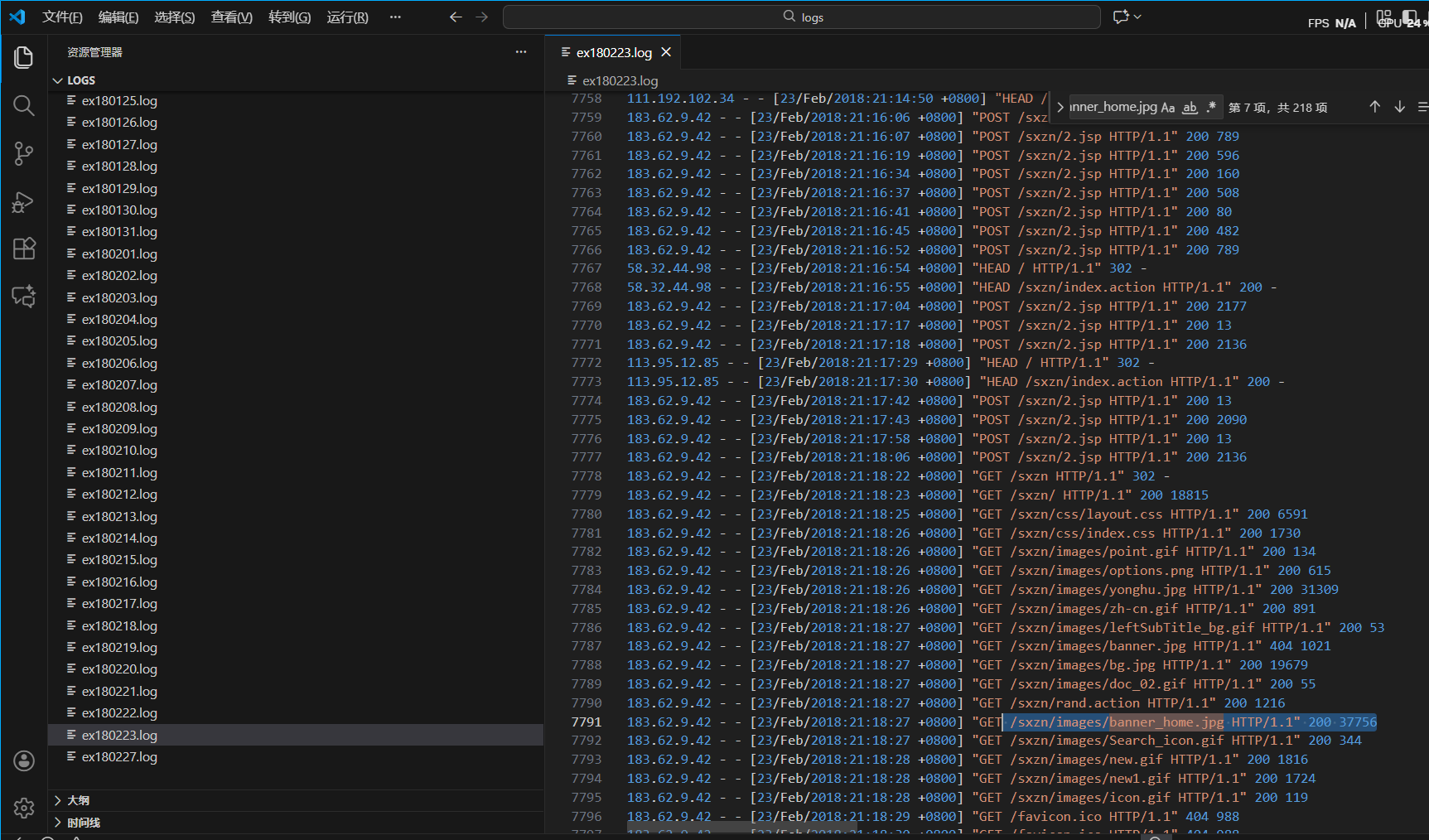Open the 文件(F) menu
The height and width of the screenshot is (840, 1429).
pos(62,17)
